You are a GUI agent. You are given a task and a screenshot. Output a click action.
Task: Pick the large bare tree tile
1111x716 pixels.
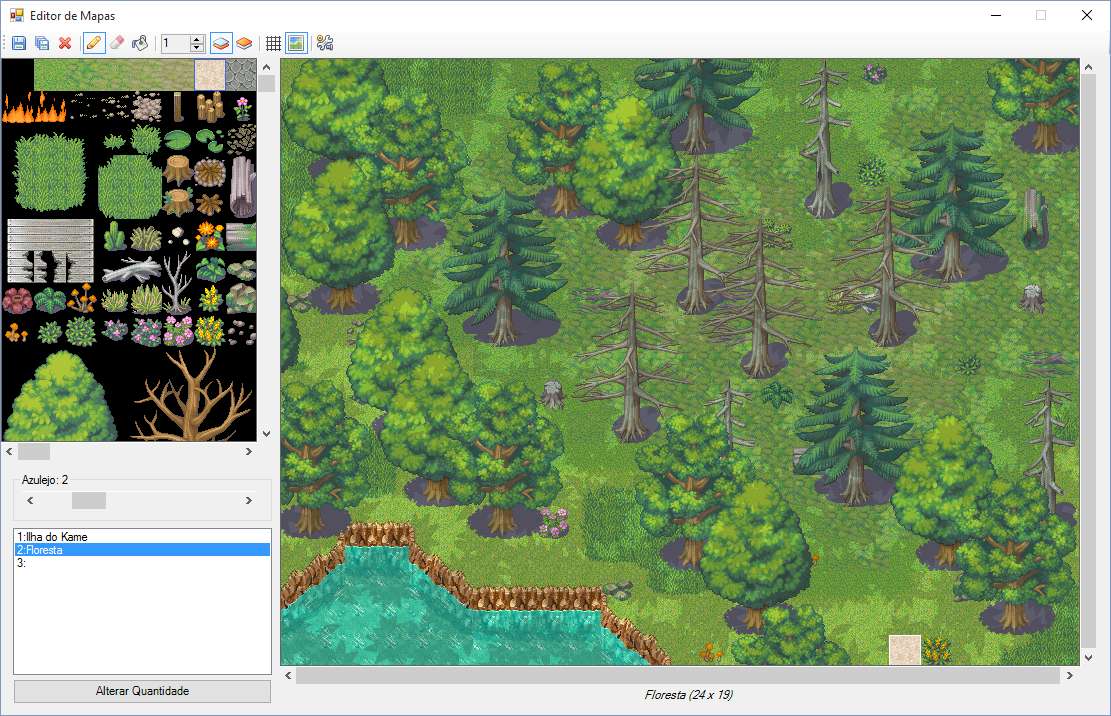point(192,395)
